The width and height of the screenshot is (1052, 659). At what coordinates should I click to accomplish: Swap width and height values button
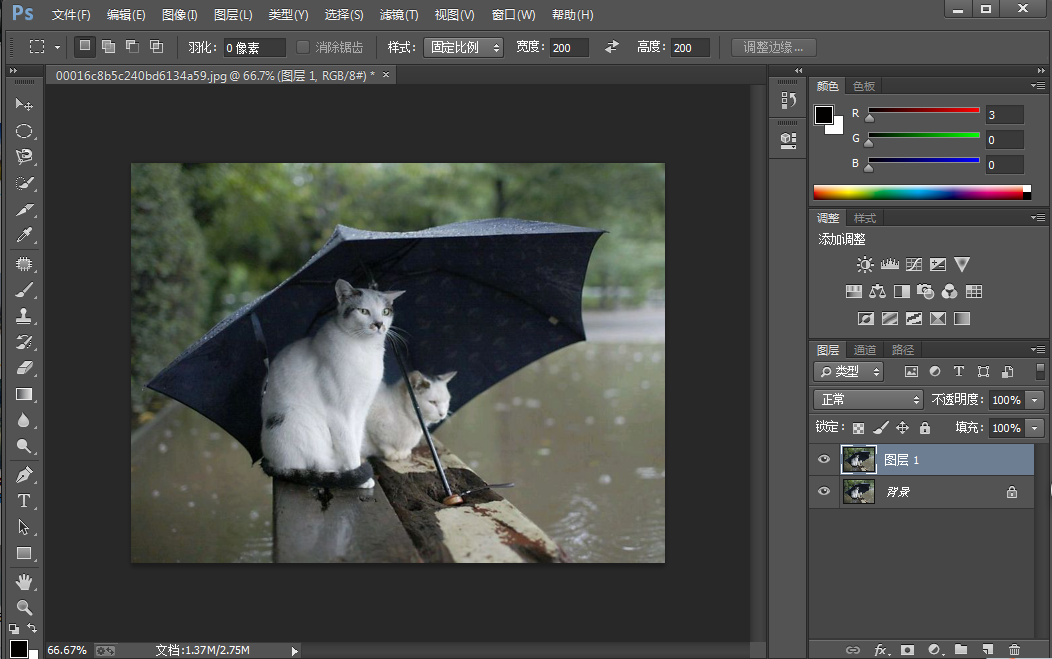click(612, 47)
